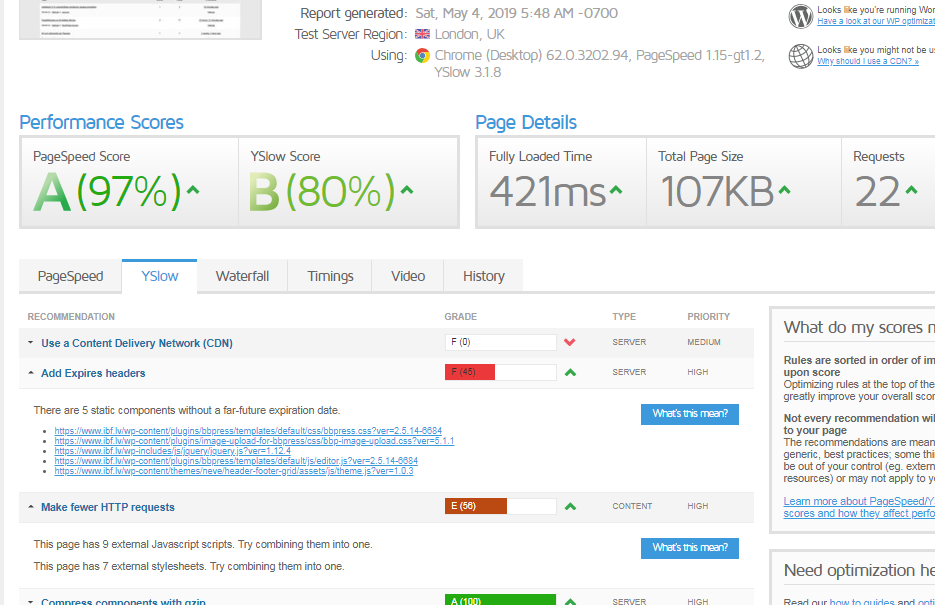
Task: Click the red F (45) grade bar
Action: point(470,373)
